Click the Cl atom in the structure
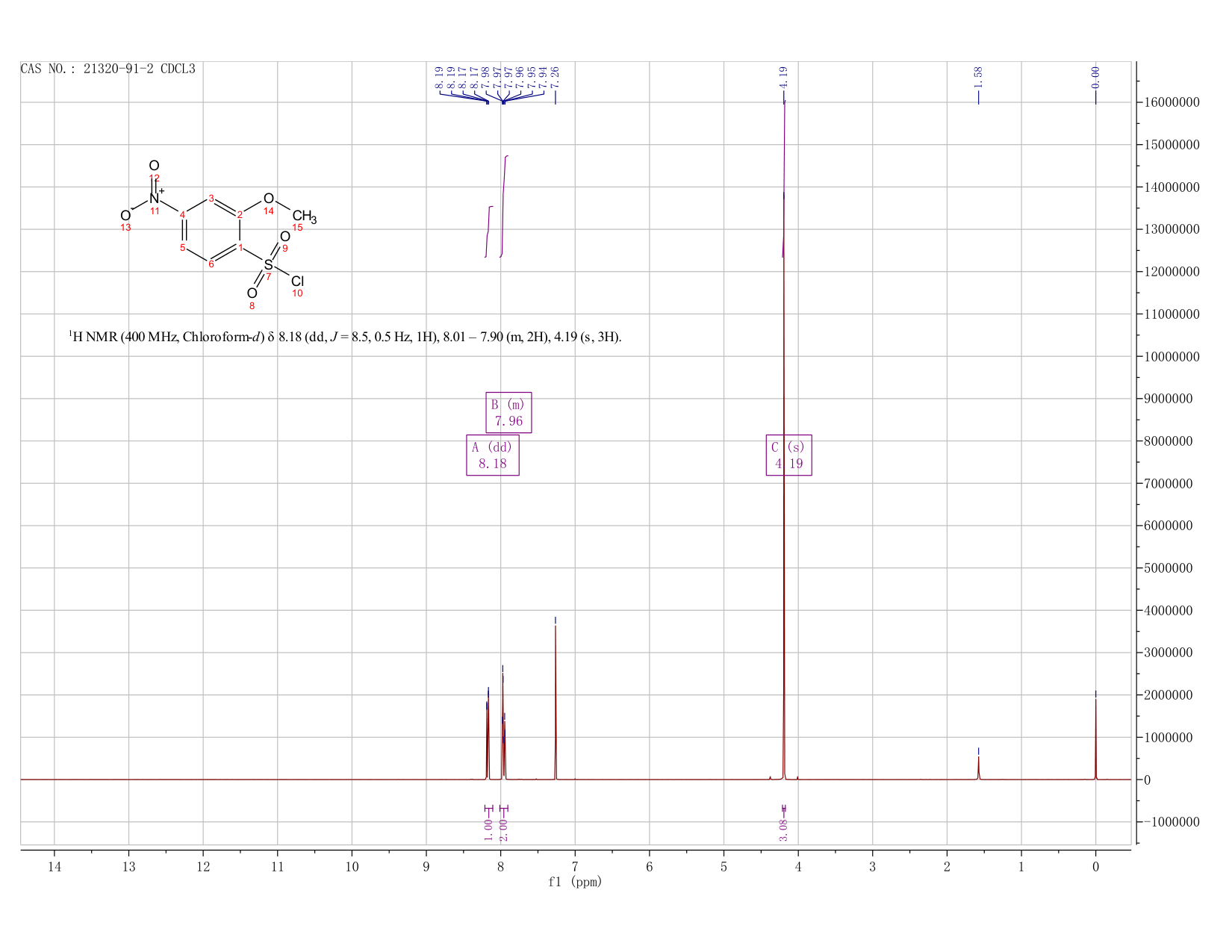This screenshot has width=1232, height=952. tap(297, 281)
